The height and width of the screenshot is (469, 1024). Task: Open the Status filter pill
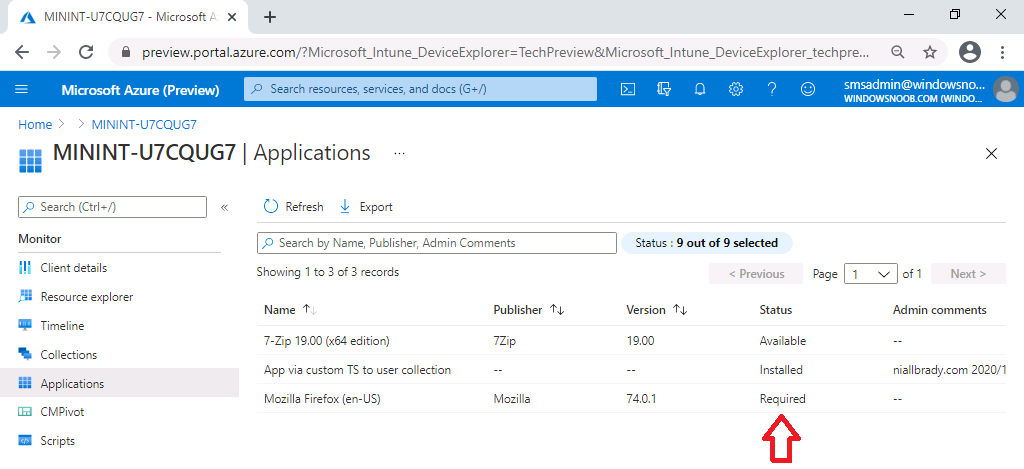[x=706, y=243]
